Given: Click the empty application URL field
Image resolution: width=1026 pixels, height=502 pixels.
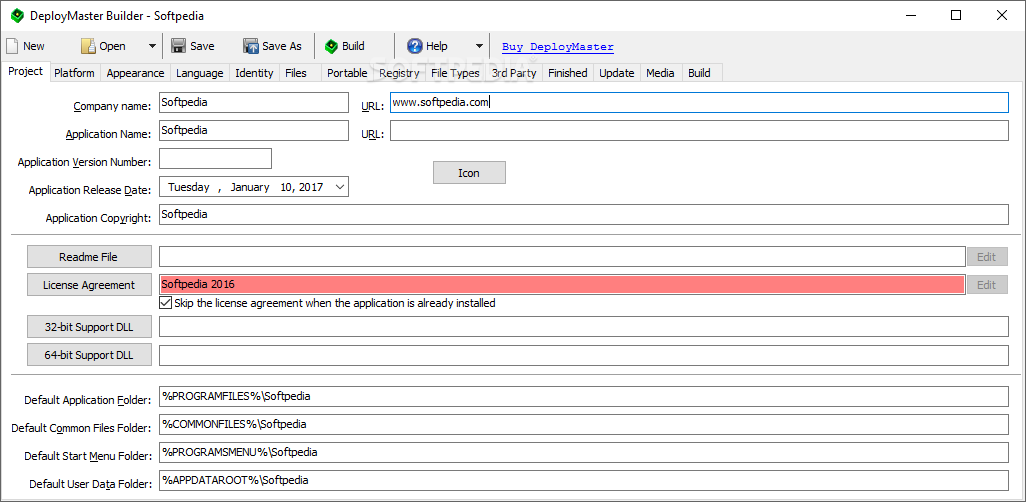Looking at the screenshot, I should [699, 130].
